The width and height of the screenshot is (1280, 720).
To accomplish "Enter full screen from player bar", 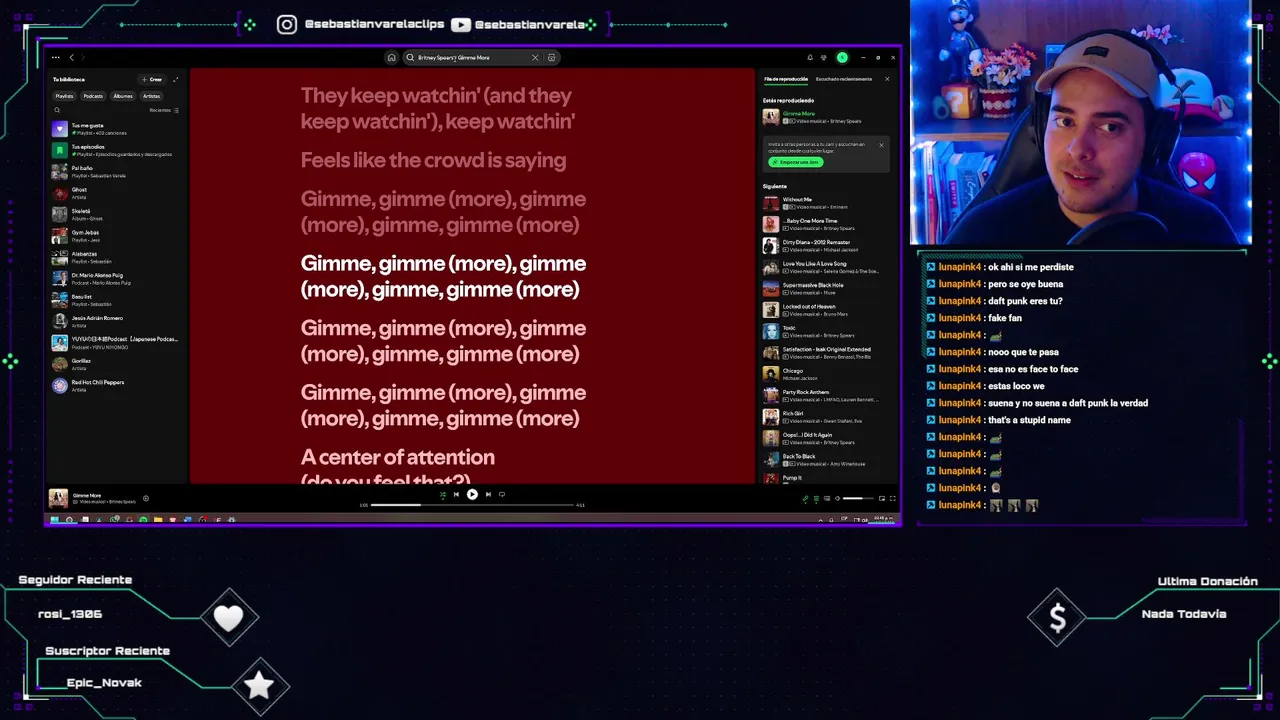I will coord(892,498).
